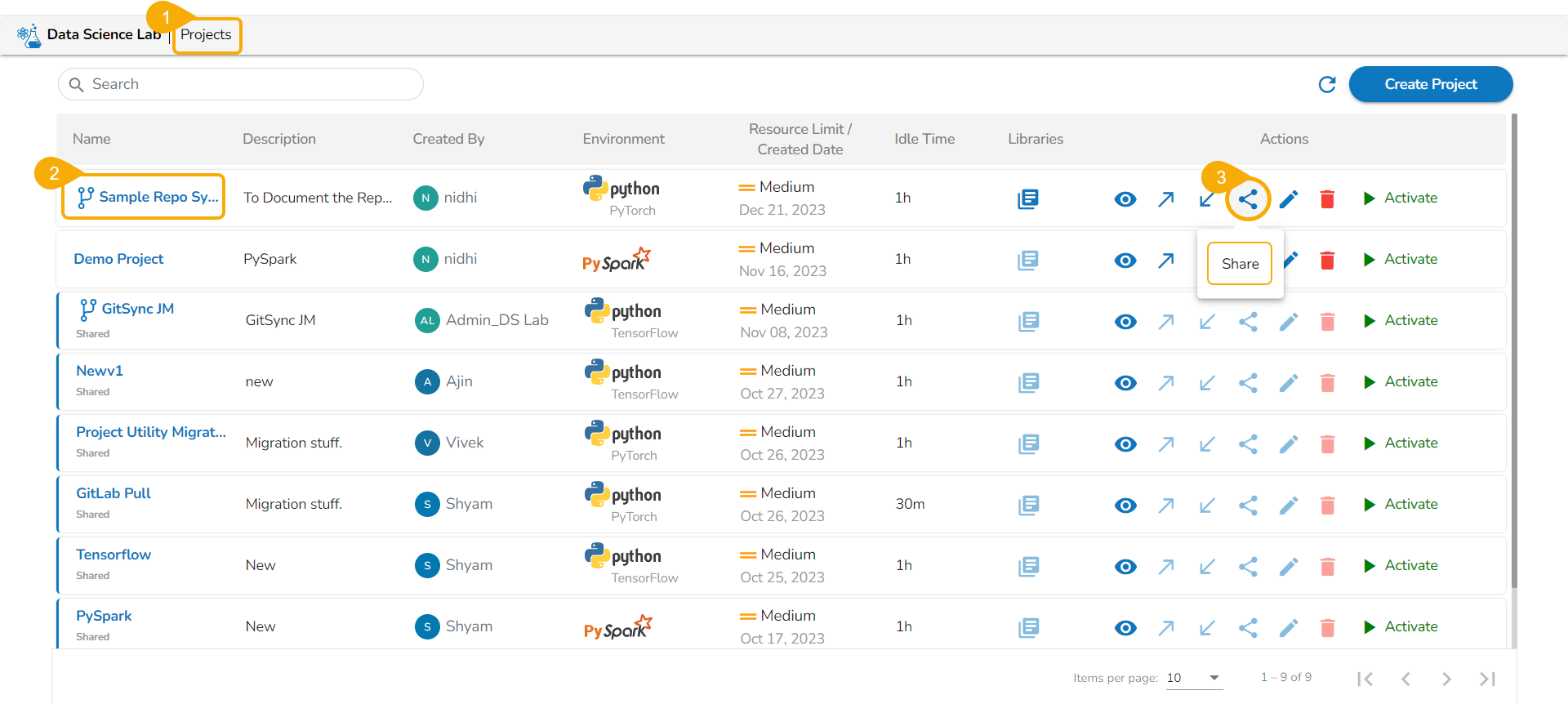This screenshot has height=704, width=1568.
Task: Activate the Newv1 project
Action: coord(1401,382)
